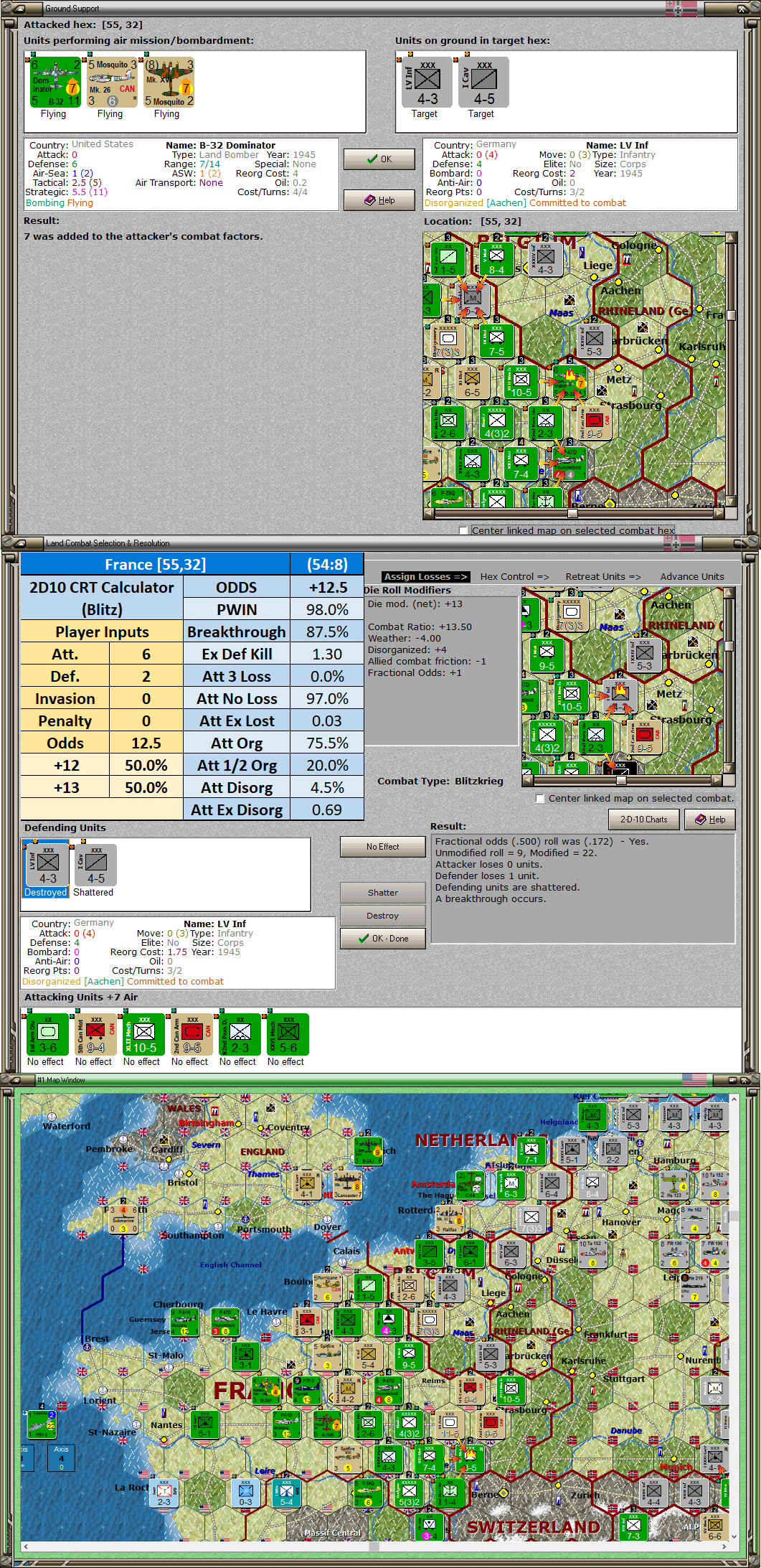761x1568 pixels.
Task: Select the B-32 Dominator bomber unit
Action: click(x=55, y=83)
